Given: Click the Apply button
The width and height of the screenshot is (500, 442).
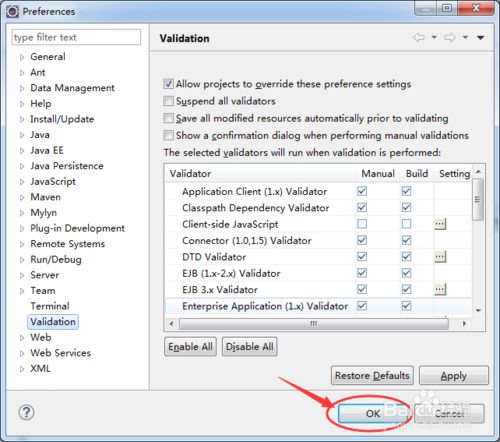Looking at the screenshot, I should (454, 375).
